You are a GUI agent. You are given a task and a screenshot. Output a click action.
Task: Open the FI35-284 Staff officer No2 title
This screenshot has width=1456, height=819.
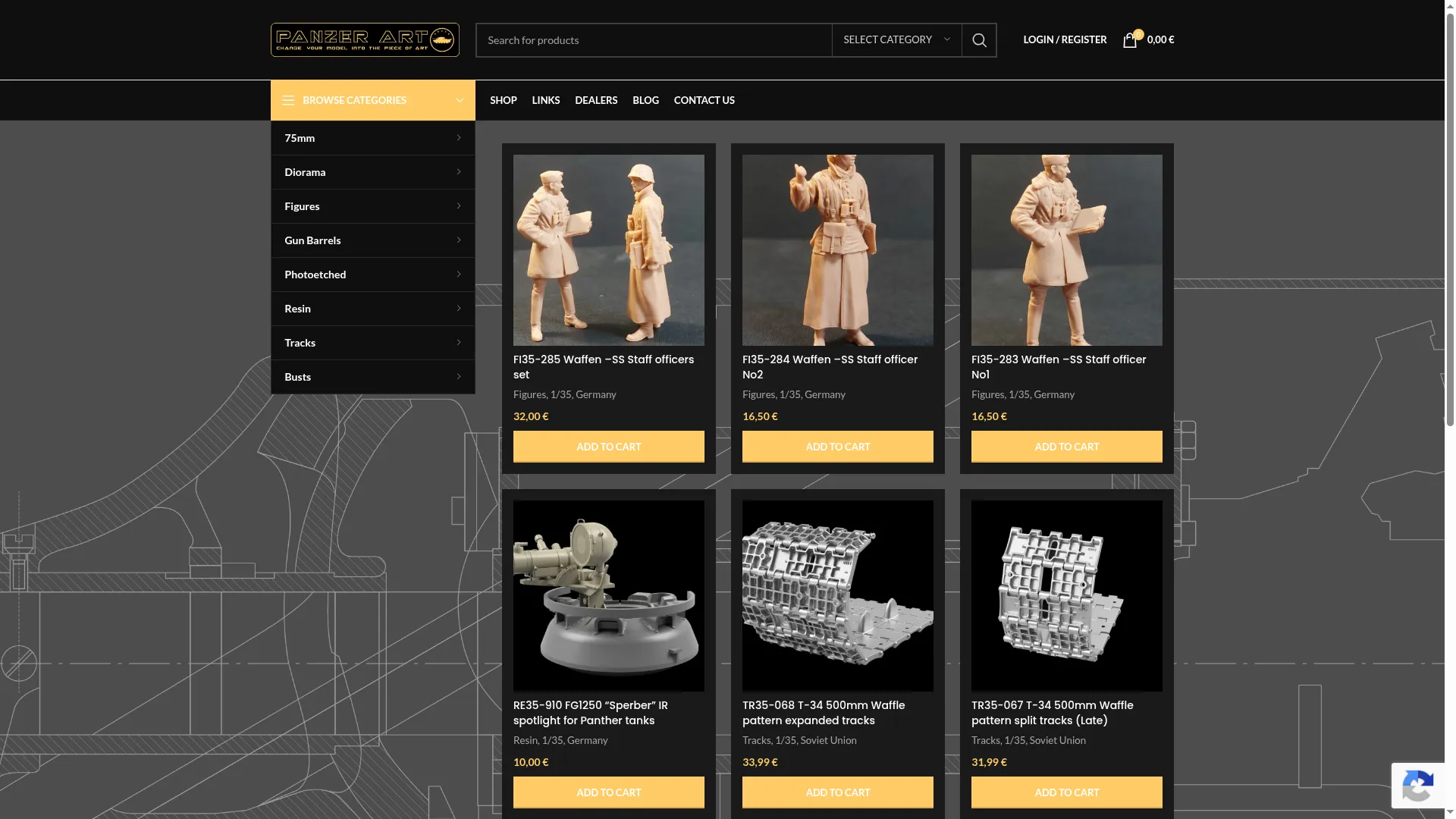coord(830,367)
